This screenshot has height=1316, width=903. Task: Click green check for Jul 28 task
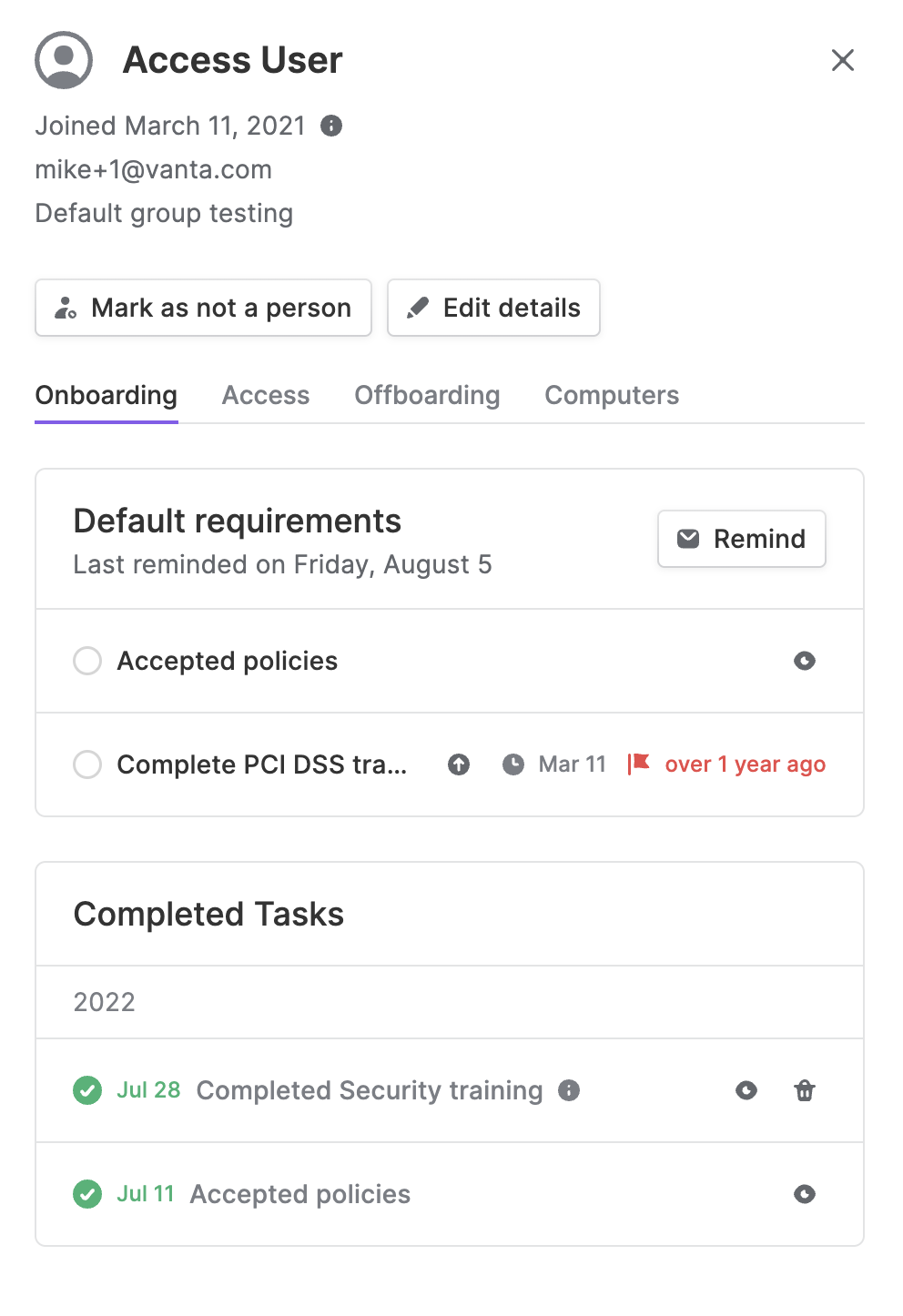(x=87, y=1090)
